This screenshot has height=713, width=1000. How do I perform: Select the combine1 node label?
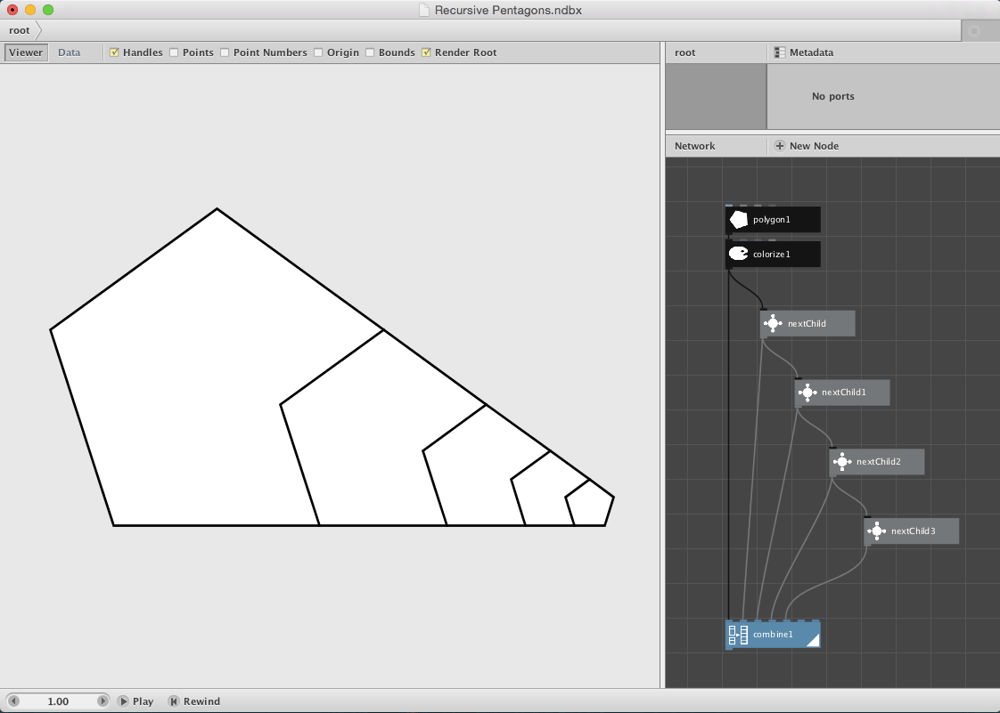coord(773,635)
